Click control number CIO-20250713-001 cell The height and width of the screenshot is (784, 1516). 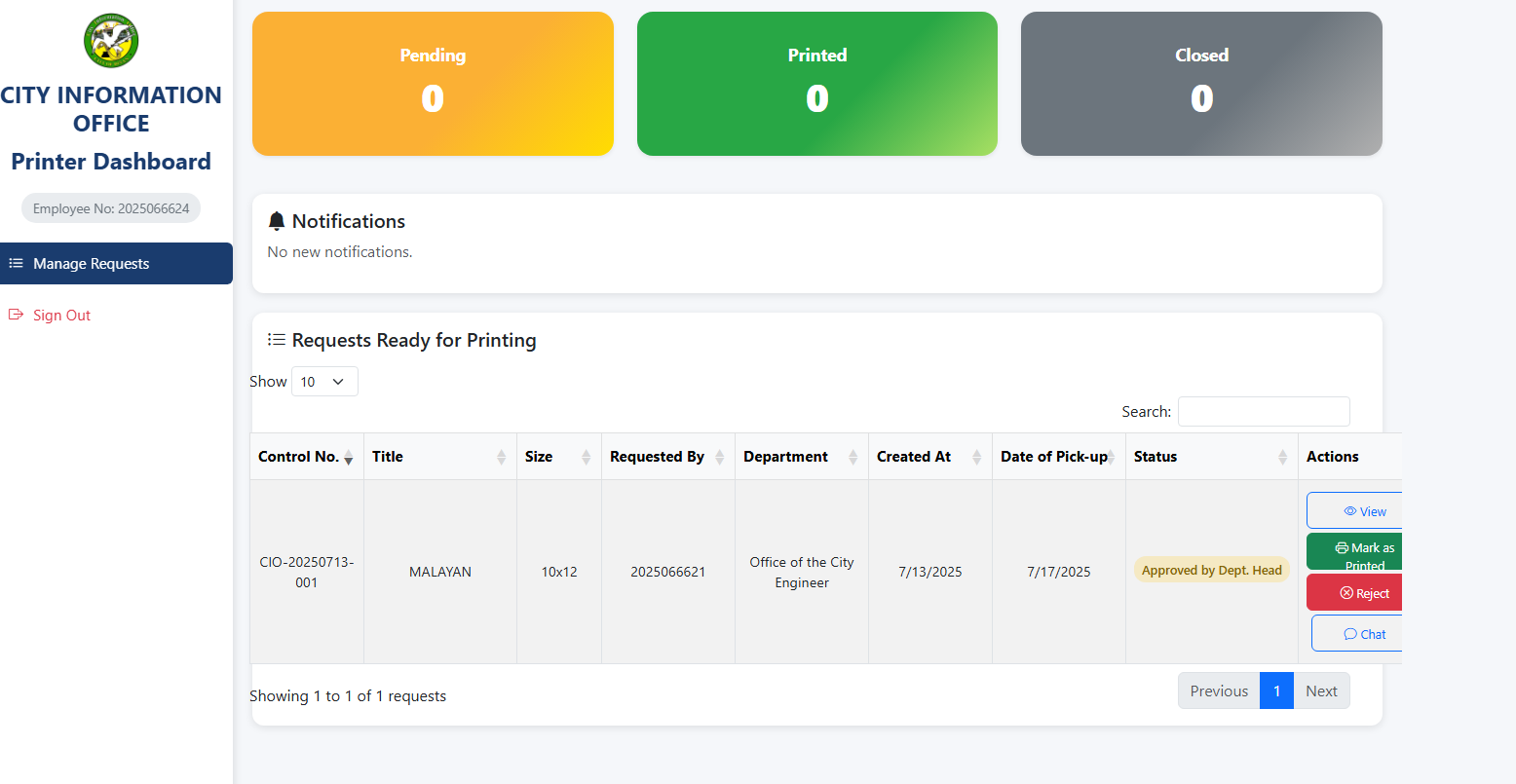click(x=307, y=572)
